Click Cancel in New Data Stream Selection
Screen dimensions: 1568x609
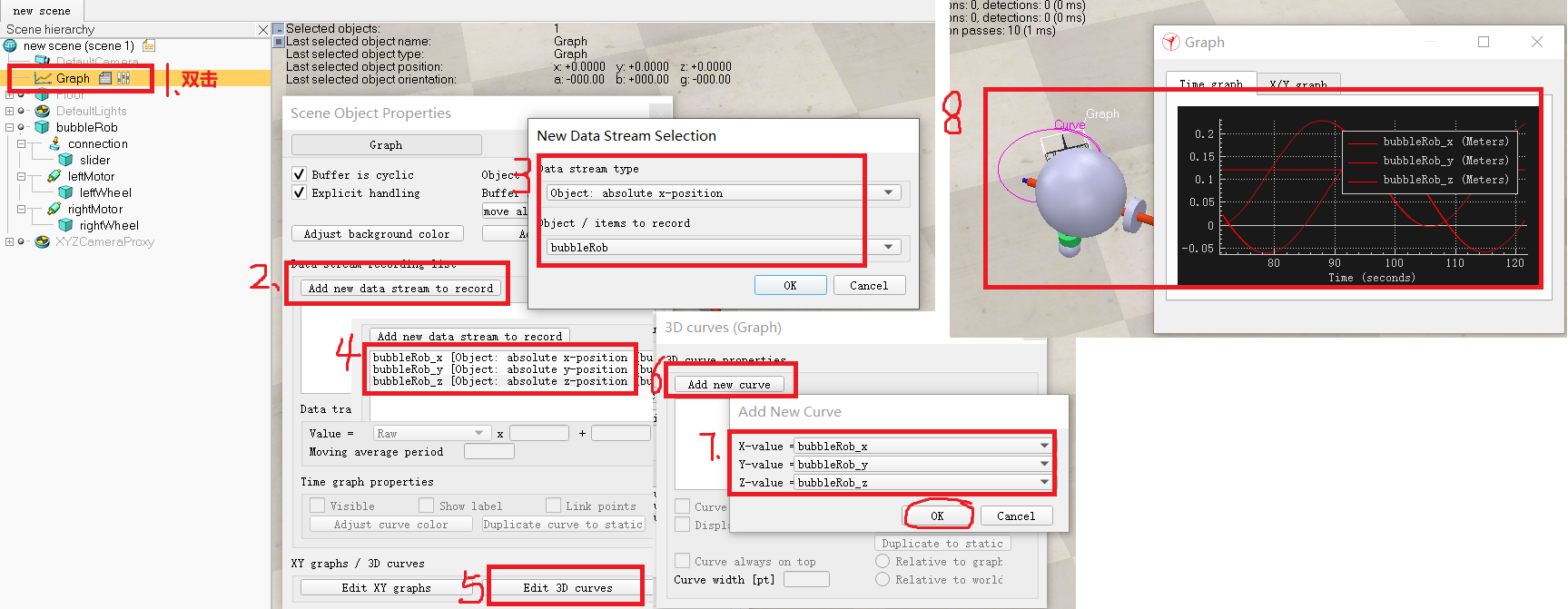pos(869,285)
